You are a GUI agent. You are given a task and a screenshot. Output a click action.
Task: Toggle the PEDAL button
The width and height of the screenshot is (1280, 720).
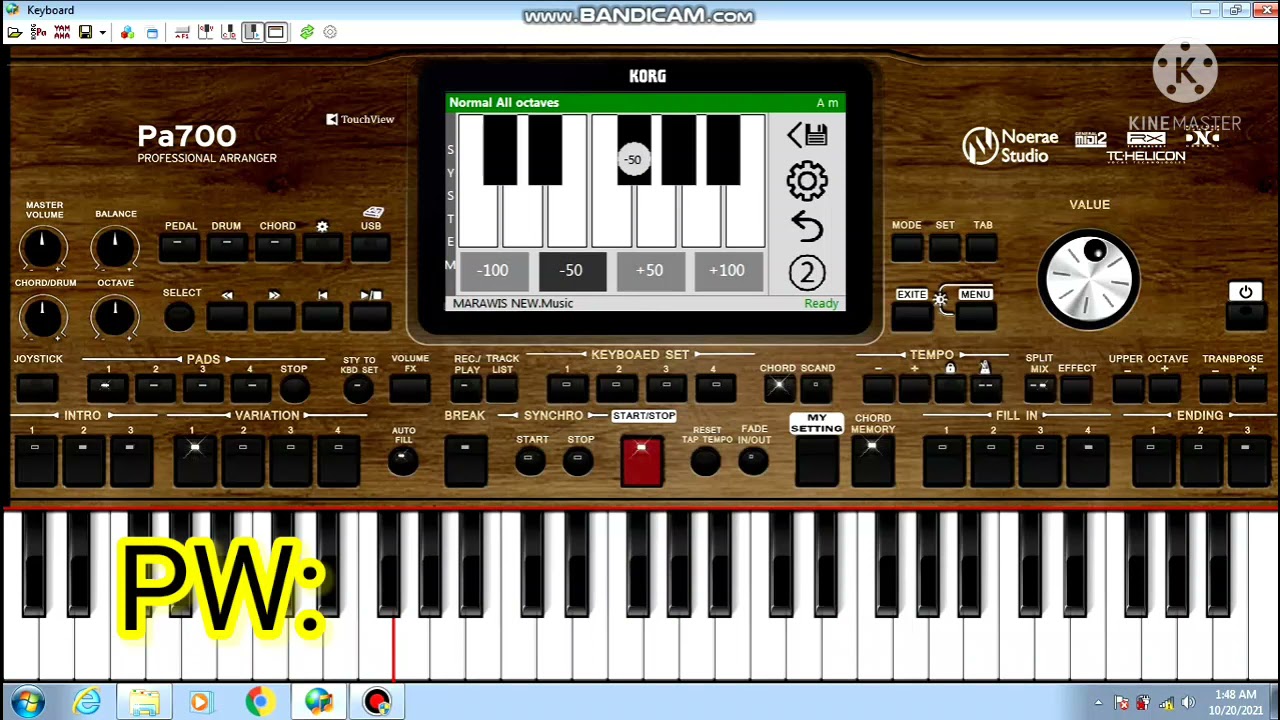pyautogui.click(x=180, y=247)
